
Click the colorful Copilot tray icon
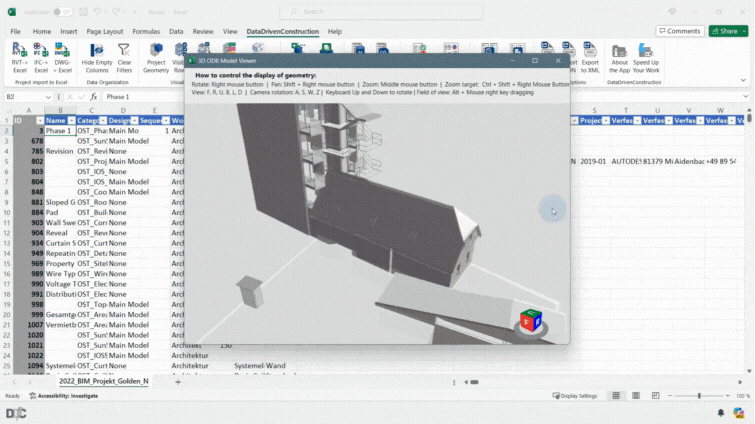click(x=738, y=413)
